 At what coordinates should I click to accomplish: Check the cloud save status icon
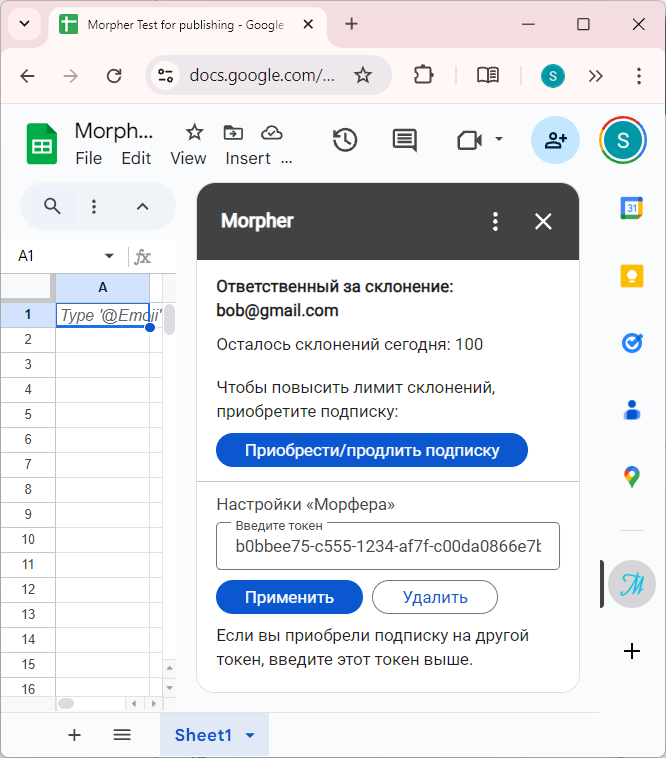pyautogui.click(x=272, y=132)
